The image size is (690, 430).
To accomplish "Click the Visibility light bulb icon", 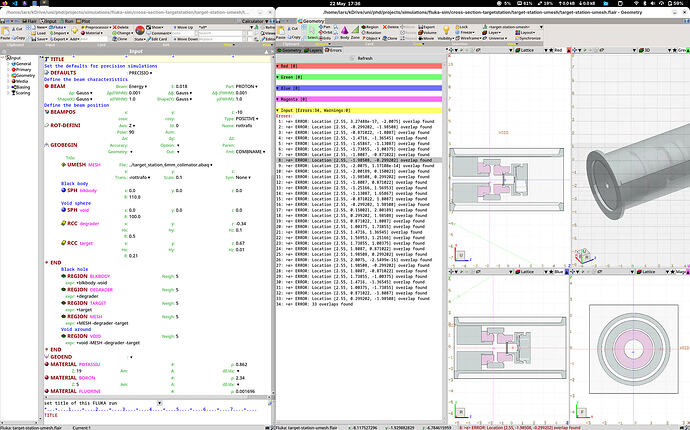I will click(x=446, y=30).
